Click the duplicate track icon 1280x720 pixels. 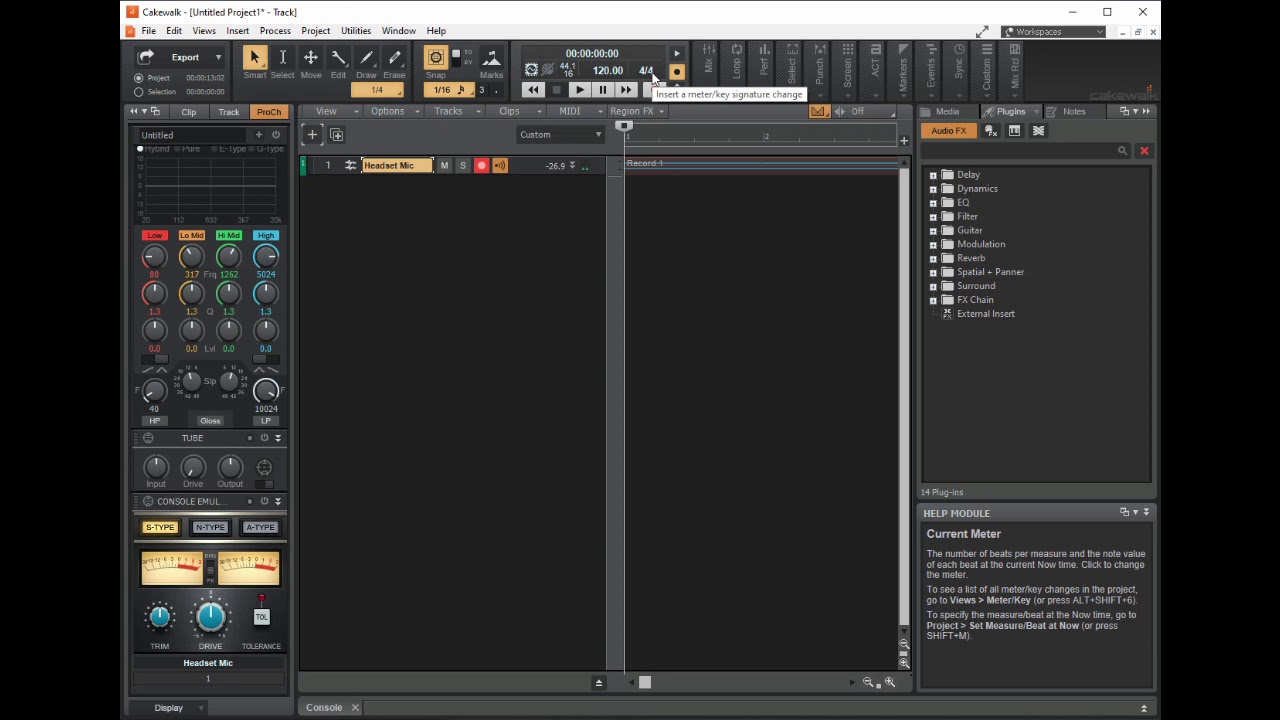tap(336, 135)
